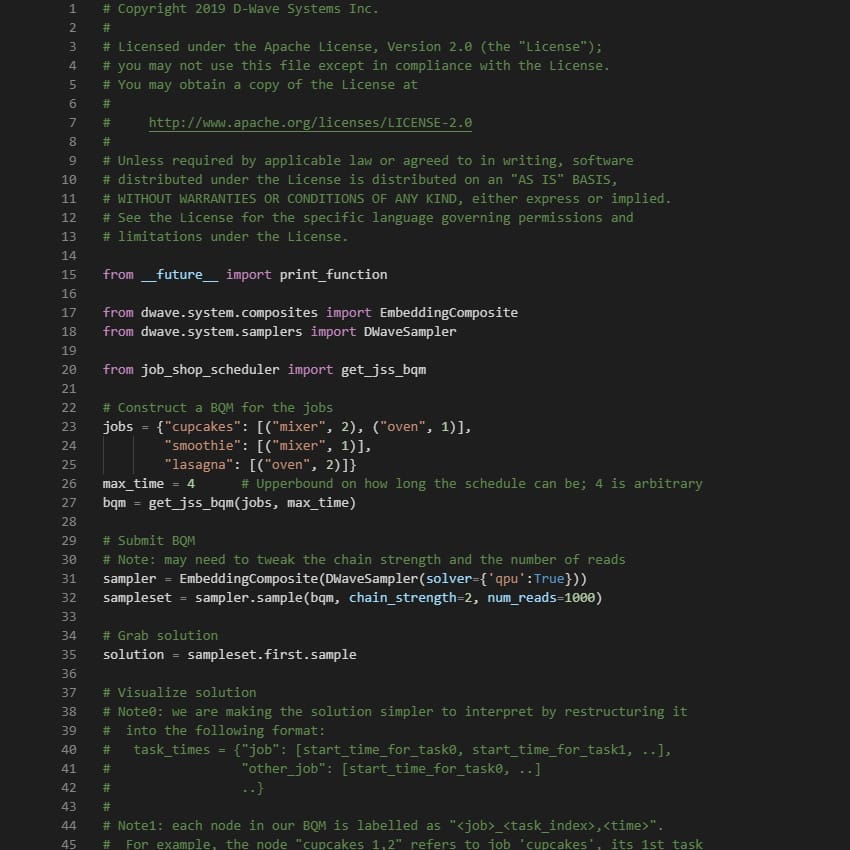Select line 35 via its line number
Screen dimensions: 850x850
[x=69, y=655]
